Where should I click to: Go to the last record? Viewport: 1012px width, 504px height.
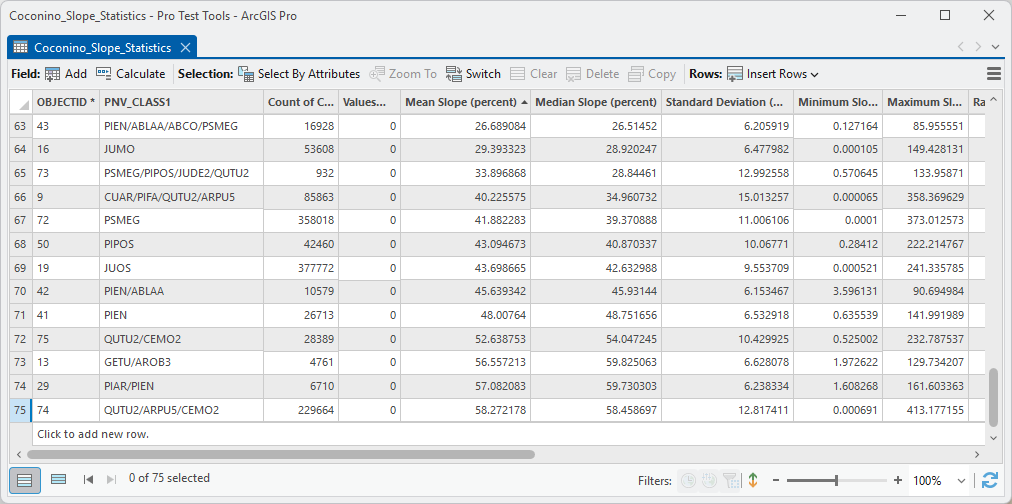(111, 479)
